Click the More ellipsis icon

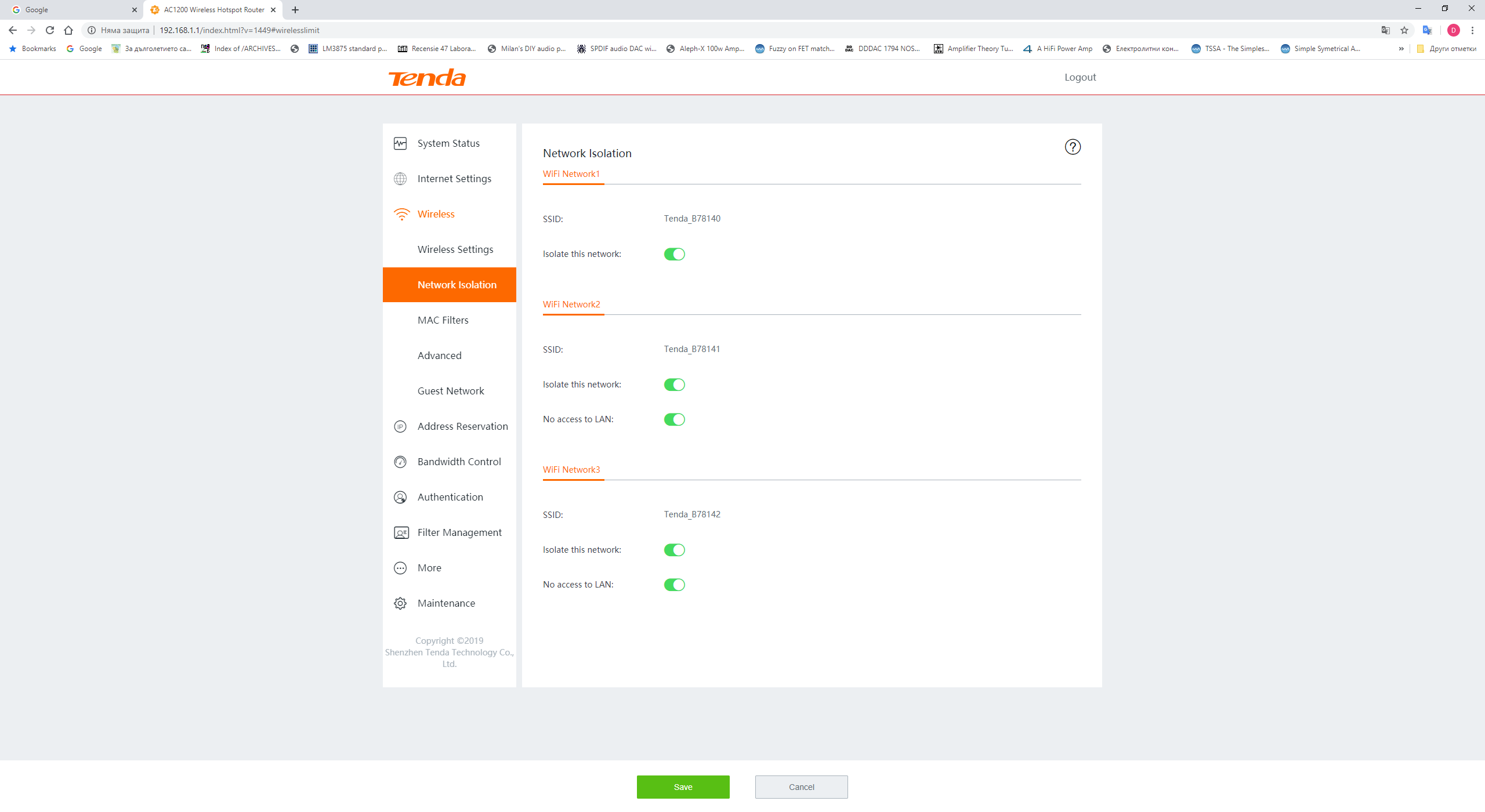[x=400, y=568]
